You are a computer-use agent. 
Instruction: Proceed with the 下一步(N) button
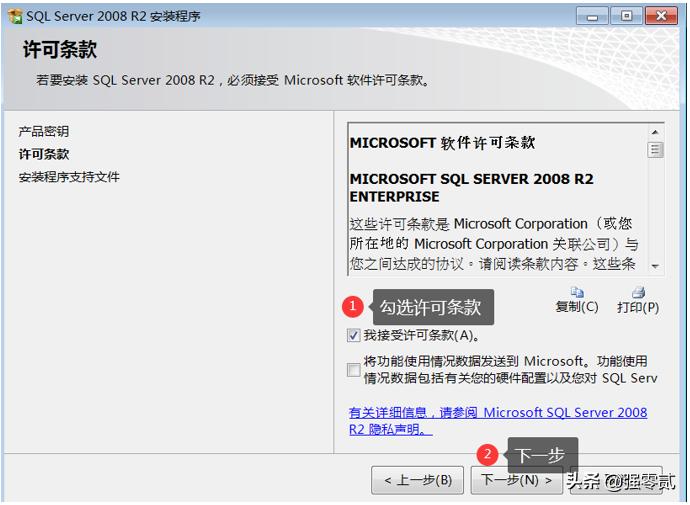(517, 480)
